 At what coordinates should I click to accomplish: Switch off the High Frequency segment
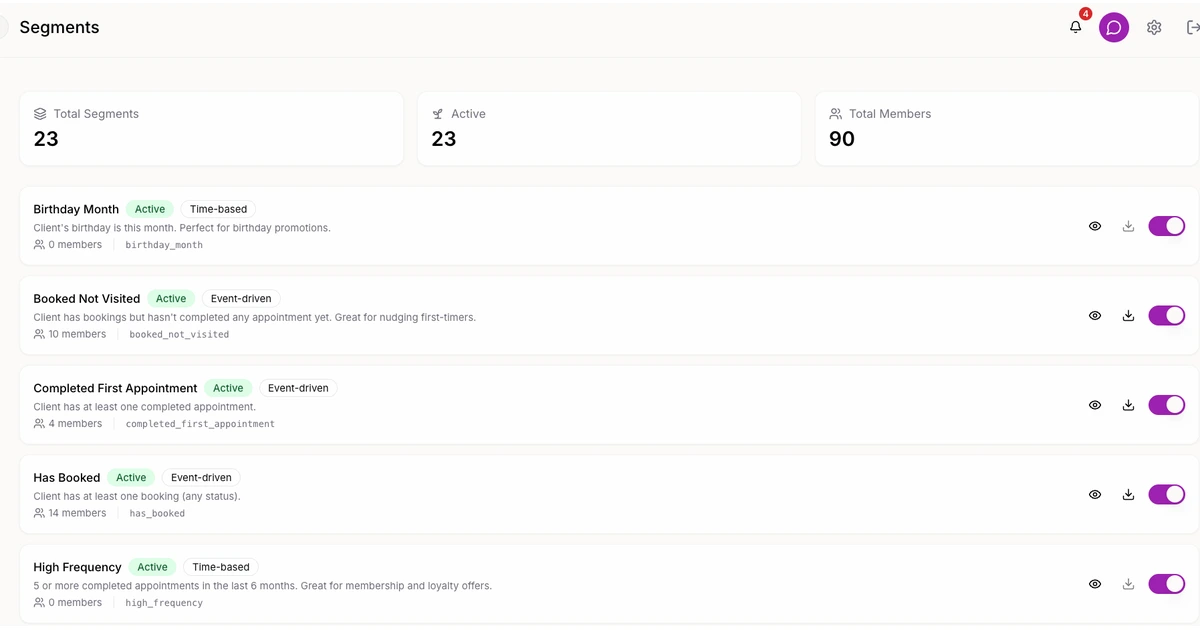coord(1166,584)
